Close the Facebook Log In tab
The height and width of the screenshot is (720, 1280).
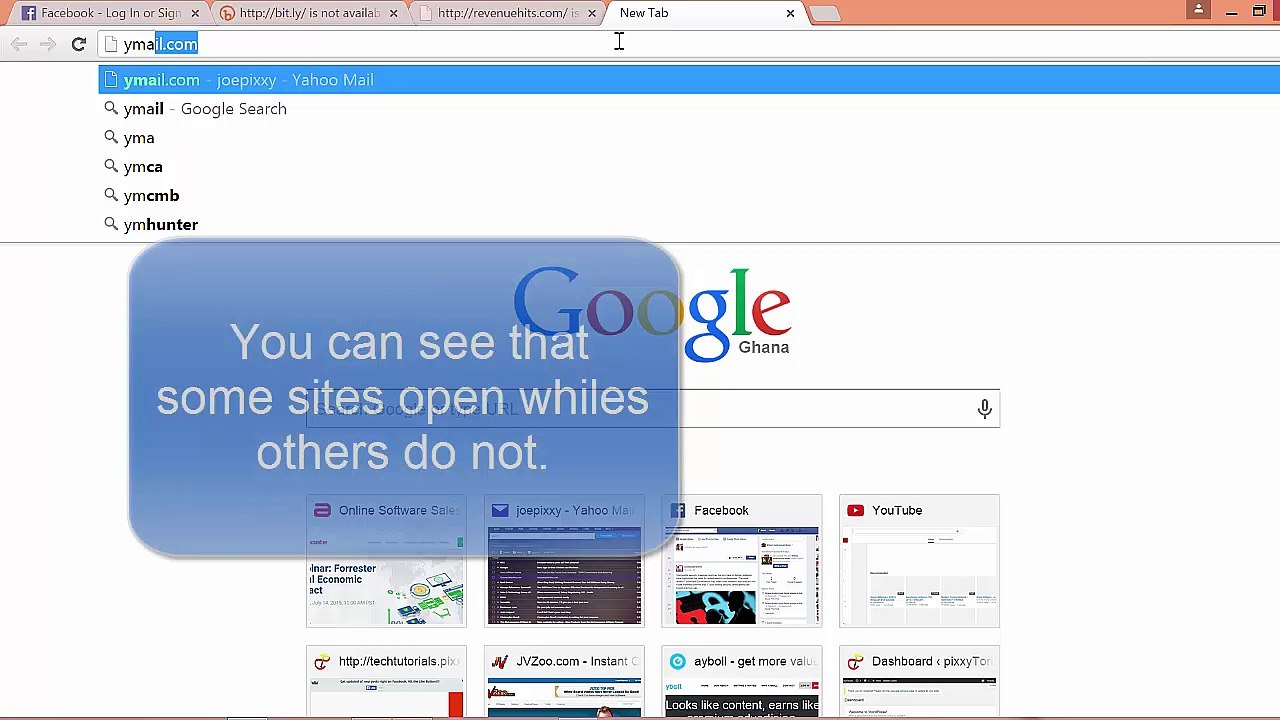[x=195, y=13]
